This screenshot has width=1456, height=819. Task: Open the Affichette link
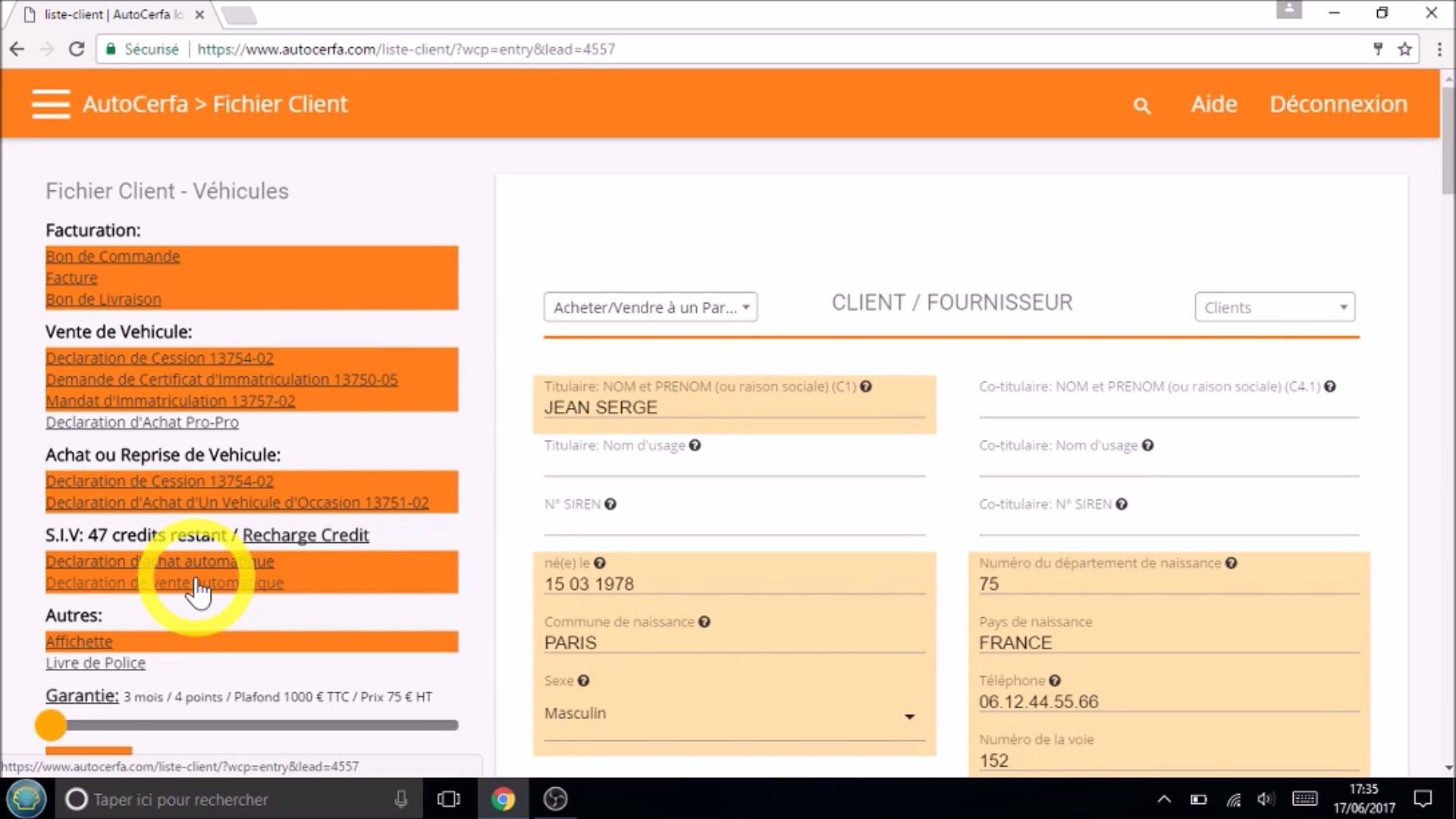tap(79, 642)
